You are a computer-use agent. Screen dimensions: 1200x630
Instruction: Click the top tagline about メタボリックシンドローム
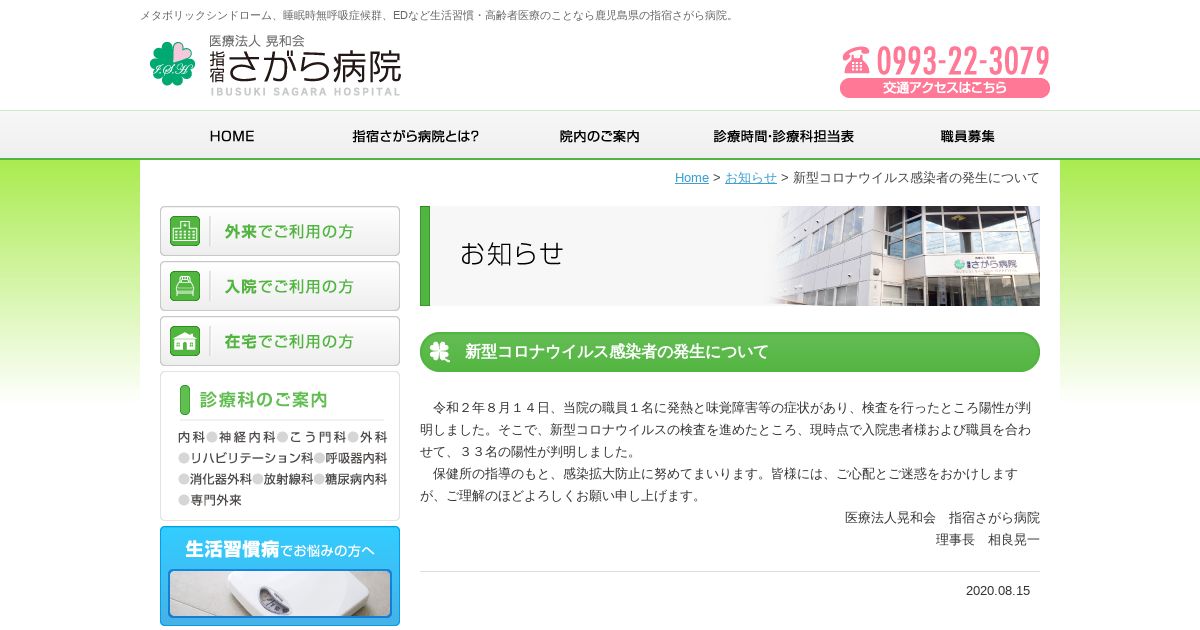438,15
